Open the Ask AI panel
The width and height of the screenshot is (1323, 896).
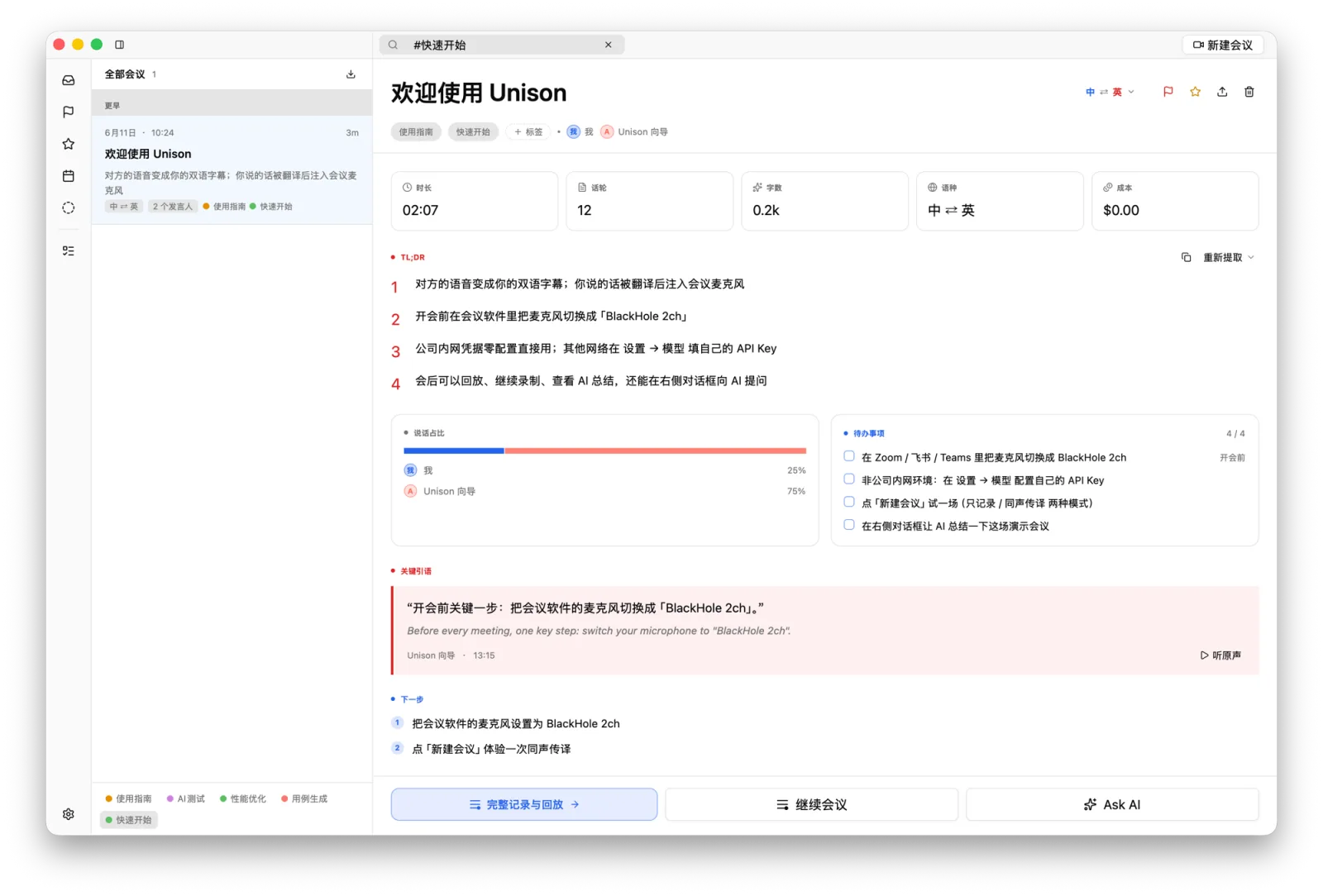1112,804
